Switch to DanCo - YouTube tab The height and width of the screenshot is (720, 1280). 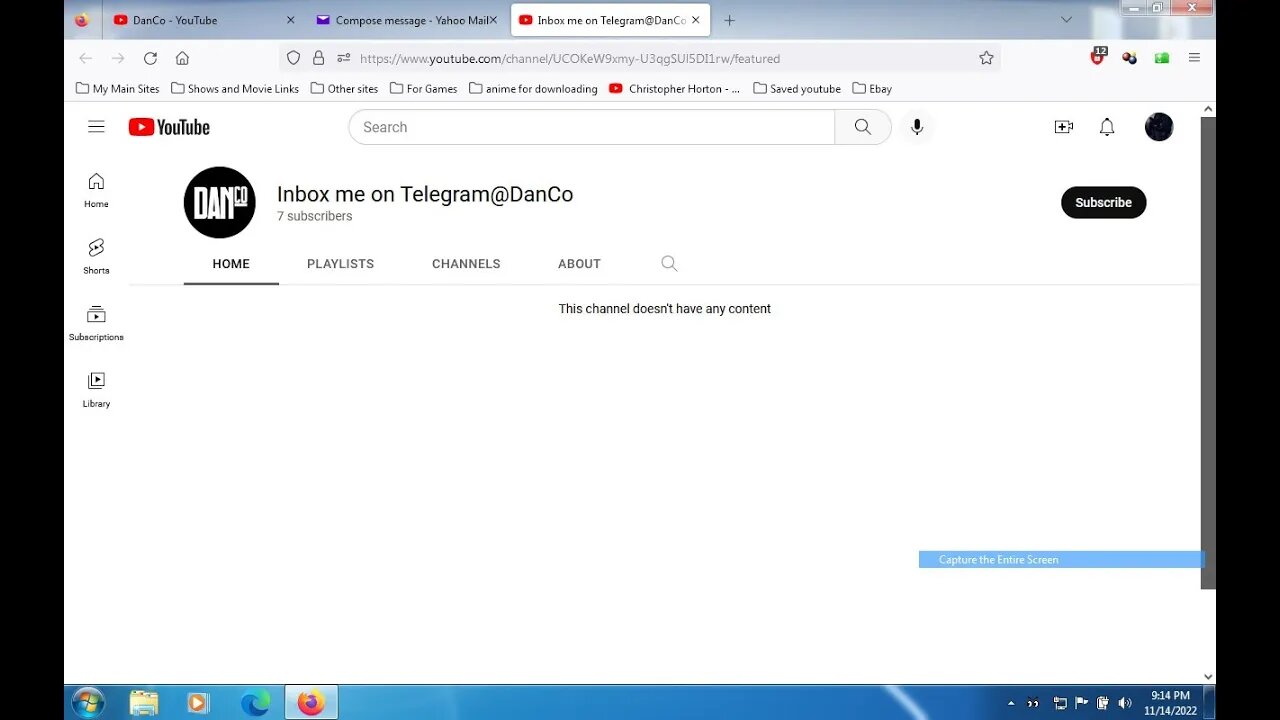(205, 20)
